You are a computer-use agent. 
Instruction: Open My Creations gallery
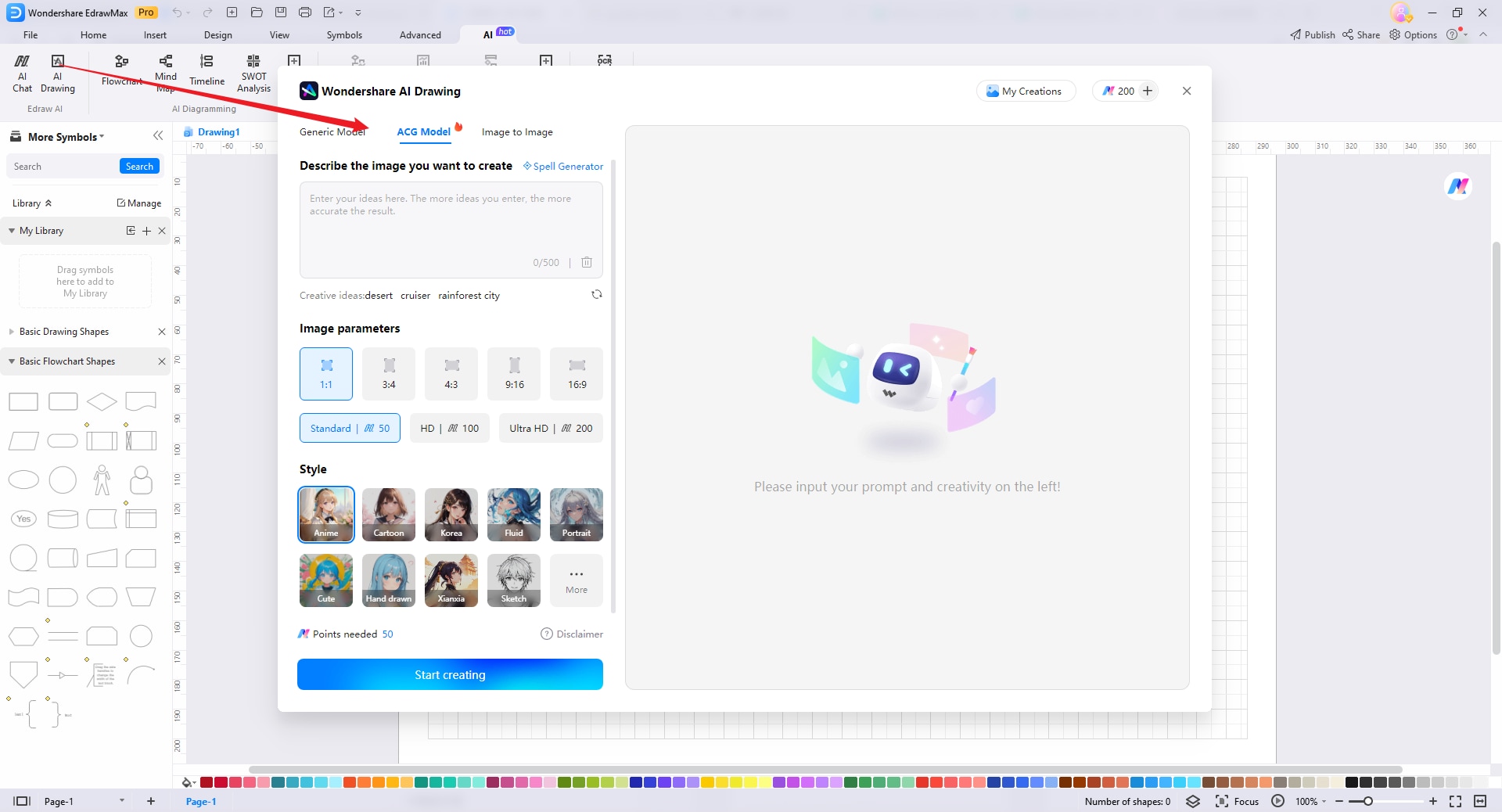[1026, 91]
